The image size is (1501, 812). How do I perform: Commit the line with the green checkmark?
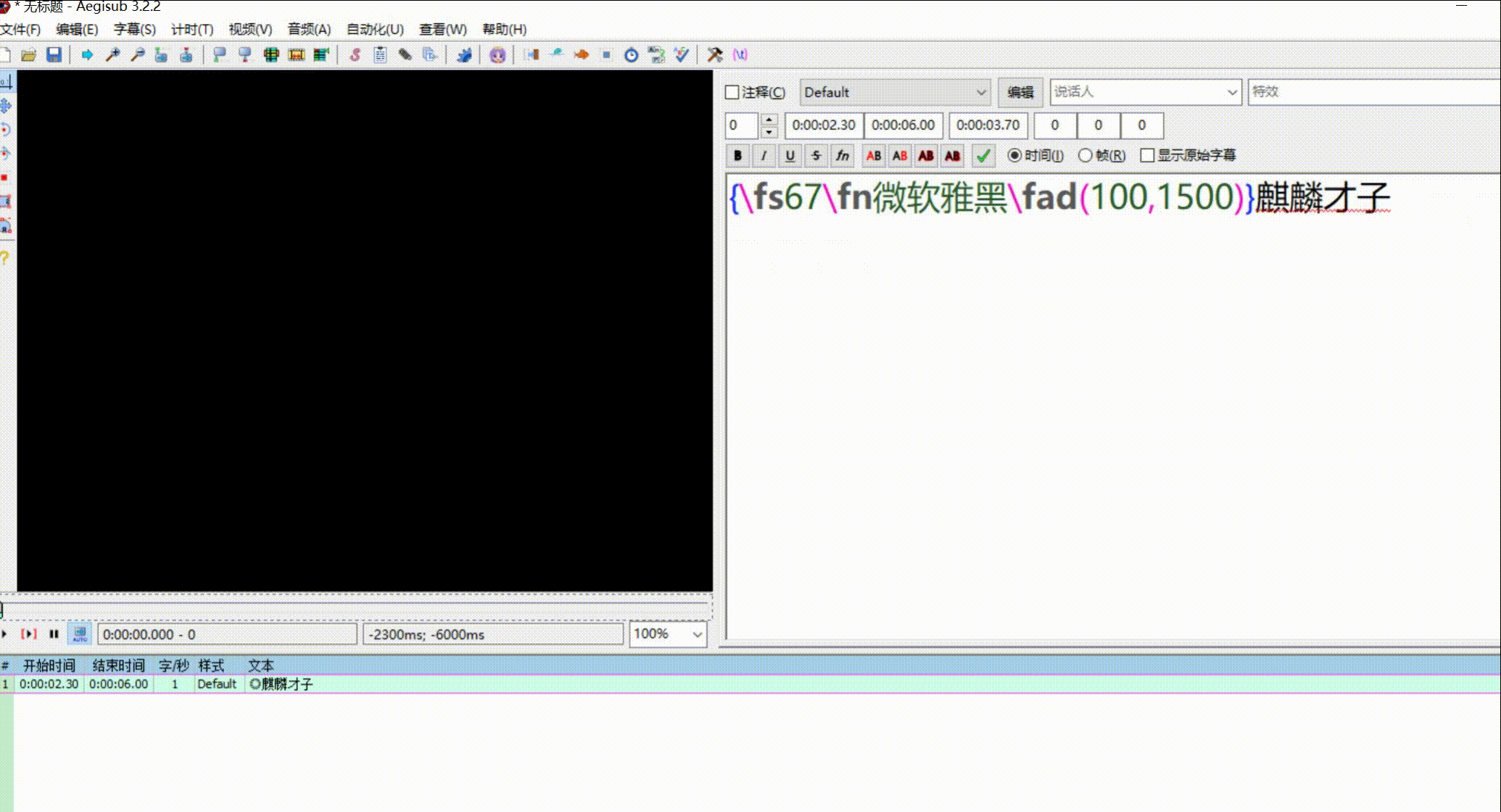(x=983, y=156)
